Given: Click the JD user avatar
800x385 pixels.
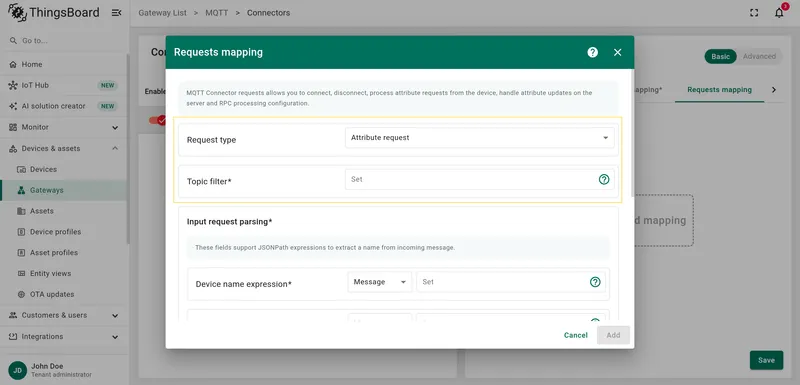Looking at the screenshot, I should coord(17,370).
